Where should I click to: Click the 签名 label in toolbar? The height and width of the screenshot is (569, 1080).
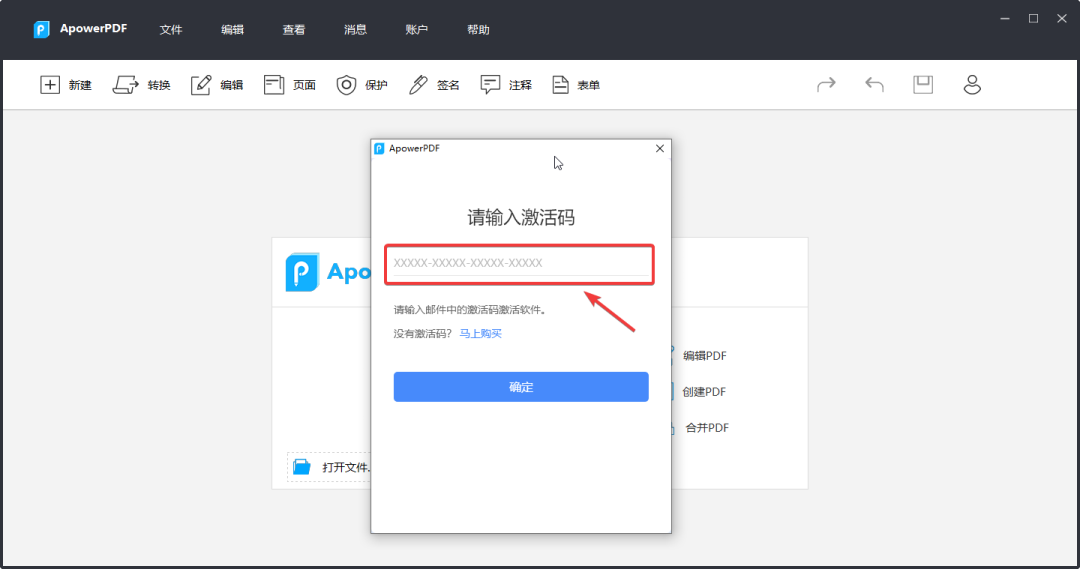point(448,85)
